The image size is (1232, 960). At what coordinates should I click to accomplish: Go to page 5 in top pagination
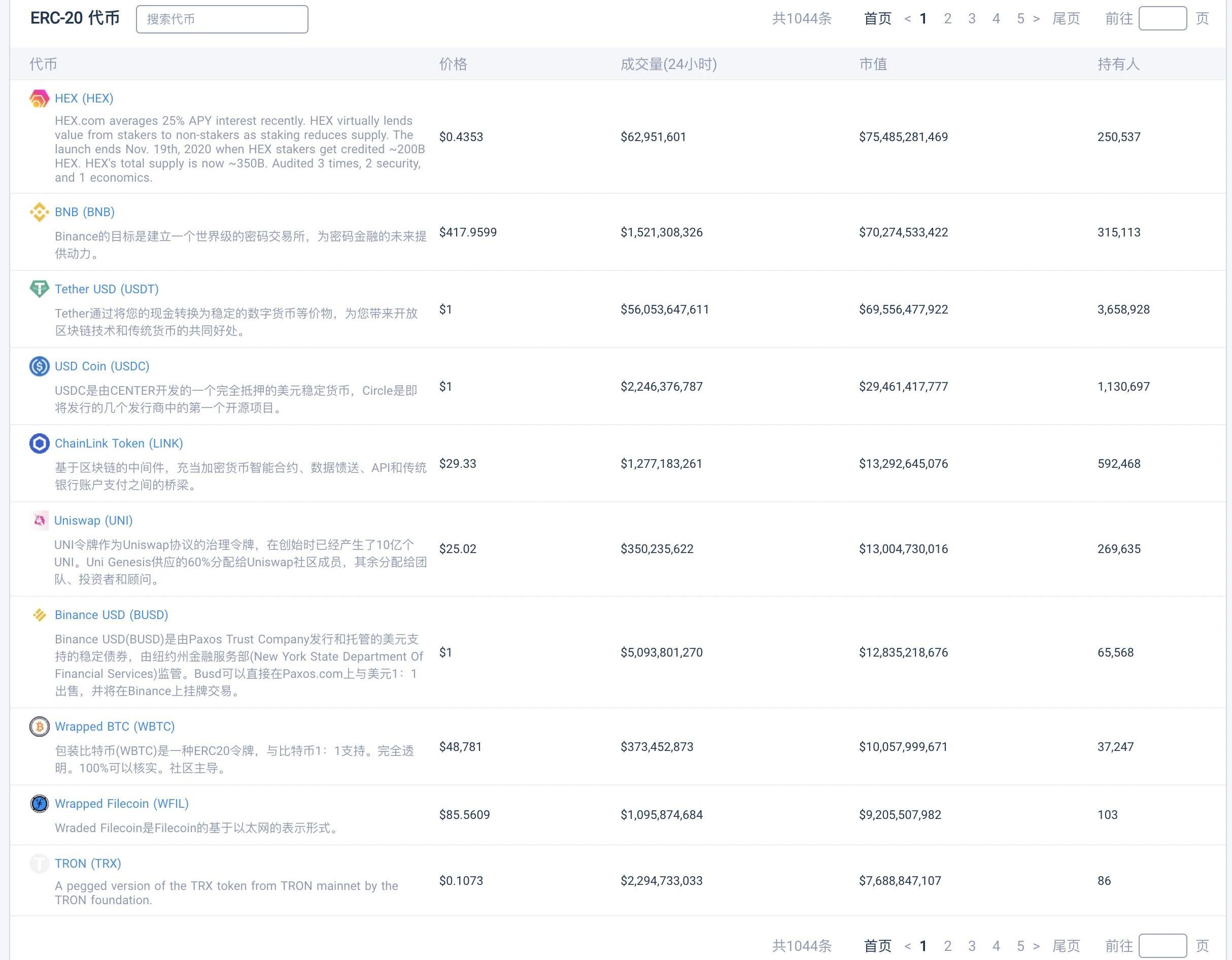[1020, 19]
